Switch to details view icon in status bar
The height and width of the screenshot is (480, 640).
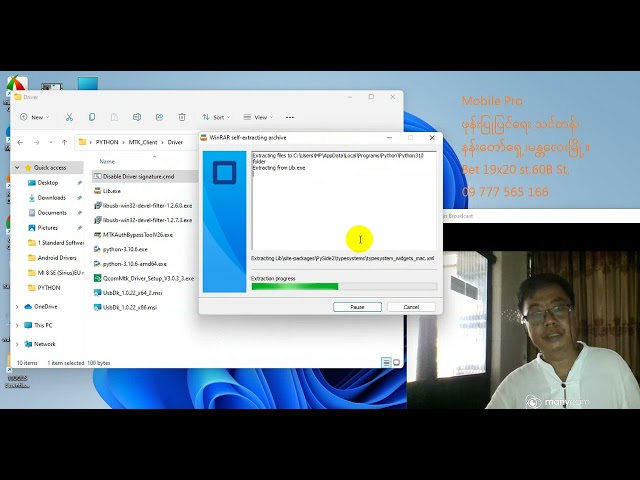tap(386, 362)
